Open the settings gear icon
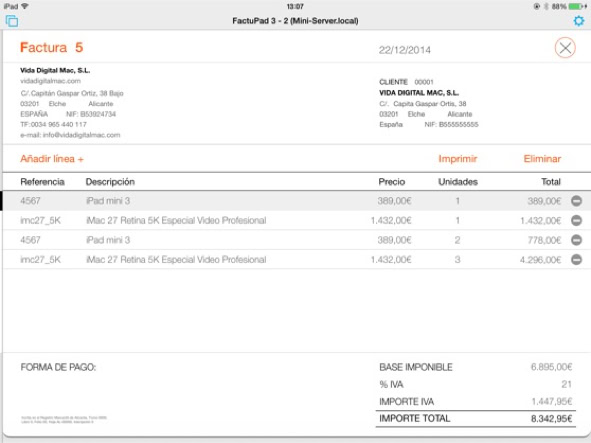591x443 pixels. [579, 21]
